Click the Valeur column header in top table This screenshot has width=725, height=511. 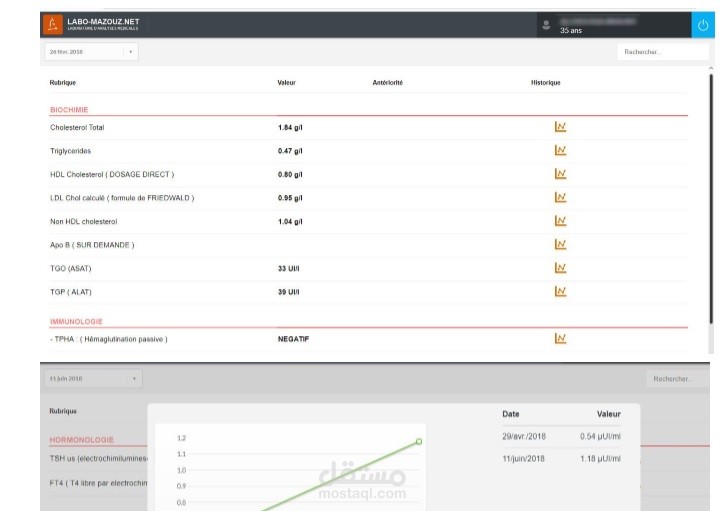286,83
